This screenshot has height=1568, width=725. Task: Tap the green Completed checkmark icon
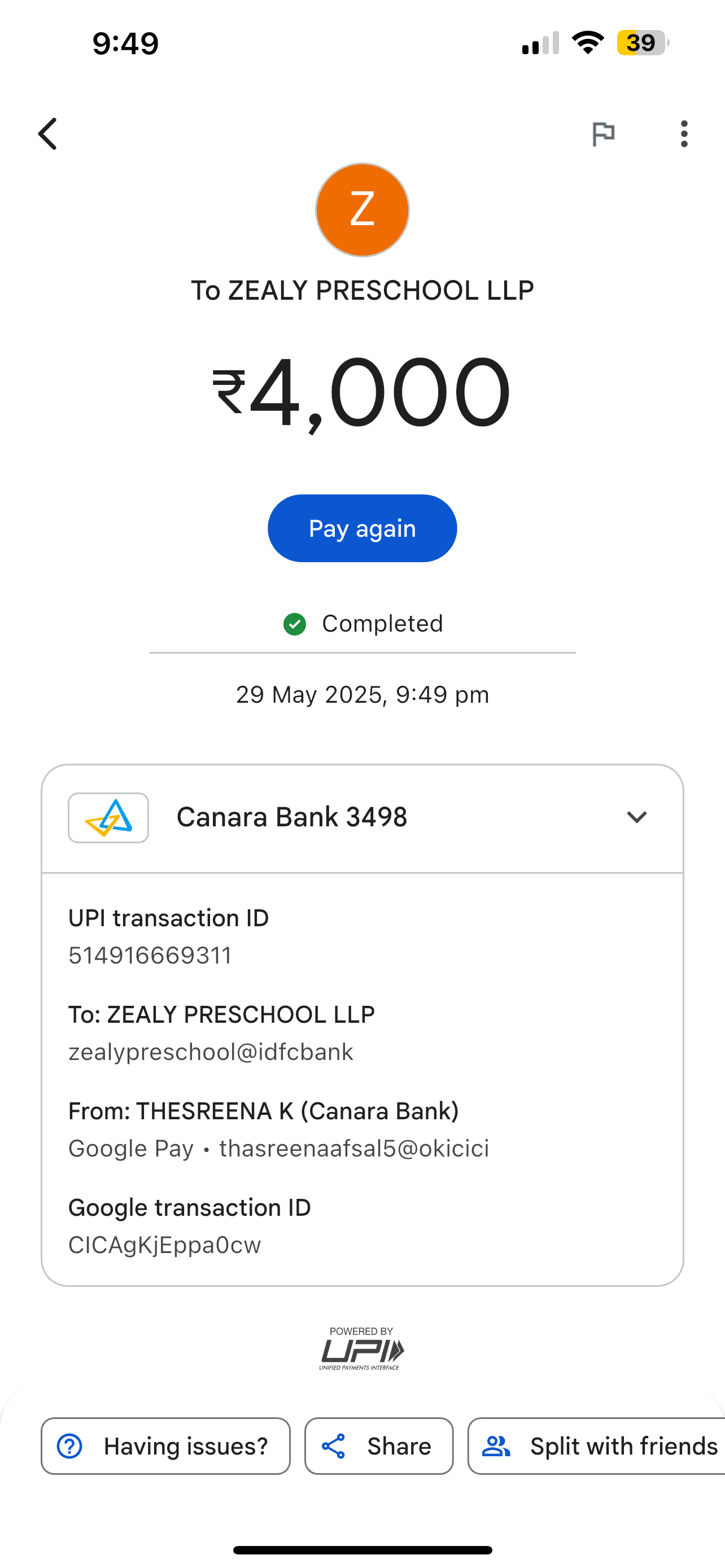[295, 624]
